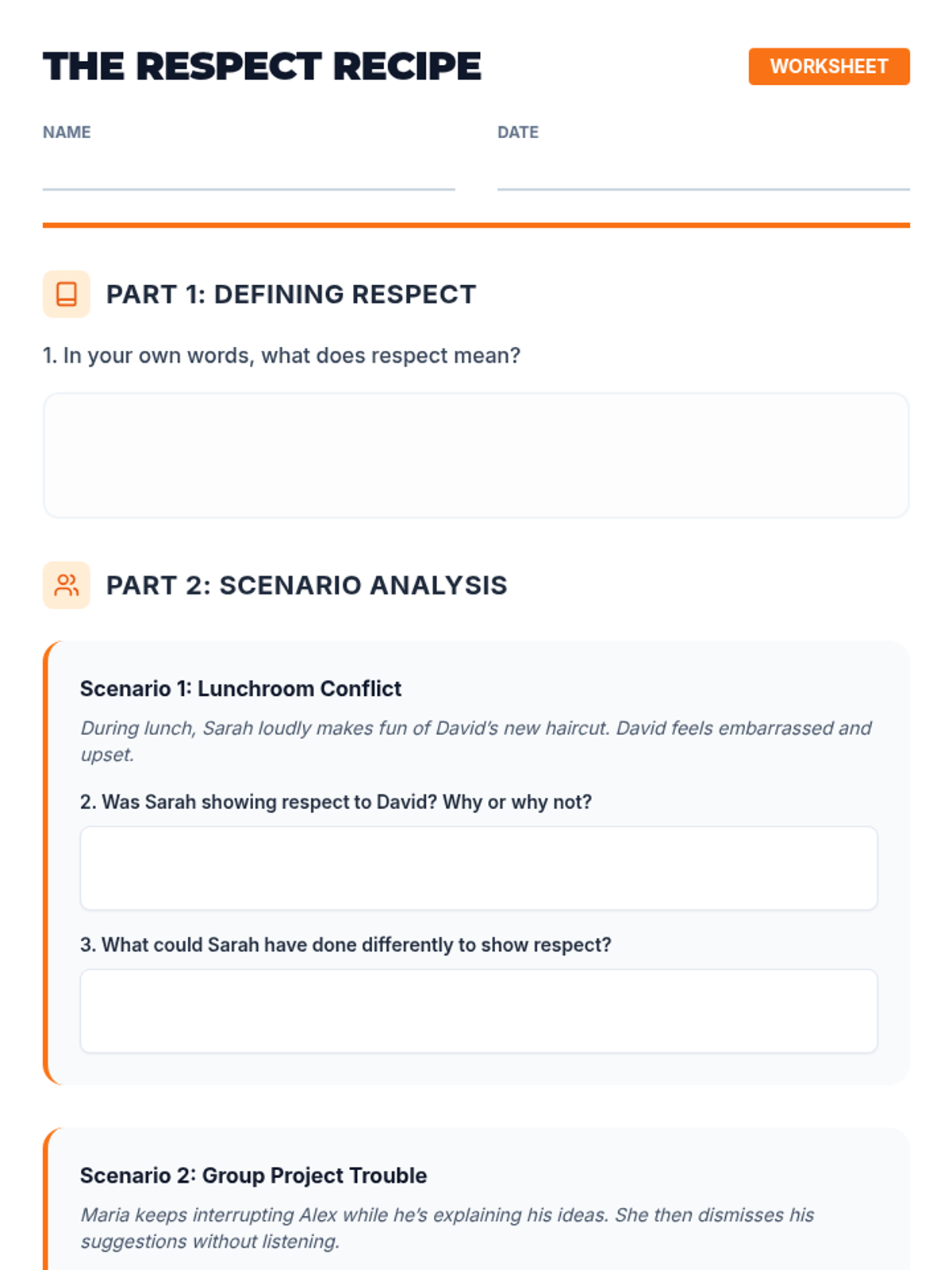Click the question about what Sarah could do differently
Viewport: 952px width, 1270px height.
tap(345, 945)
